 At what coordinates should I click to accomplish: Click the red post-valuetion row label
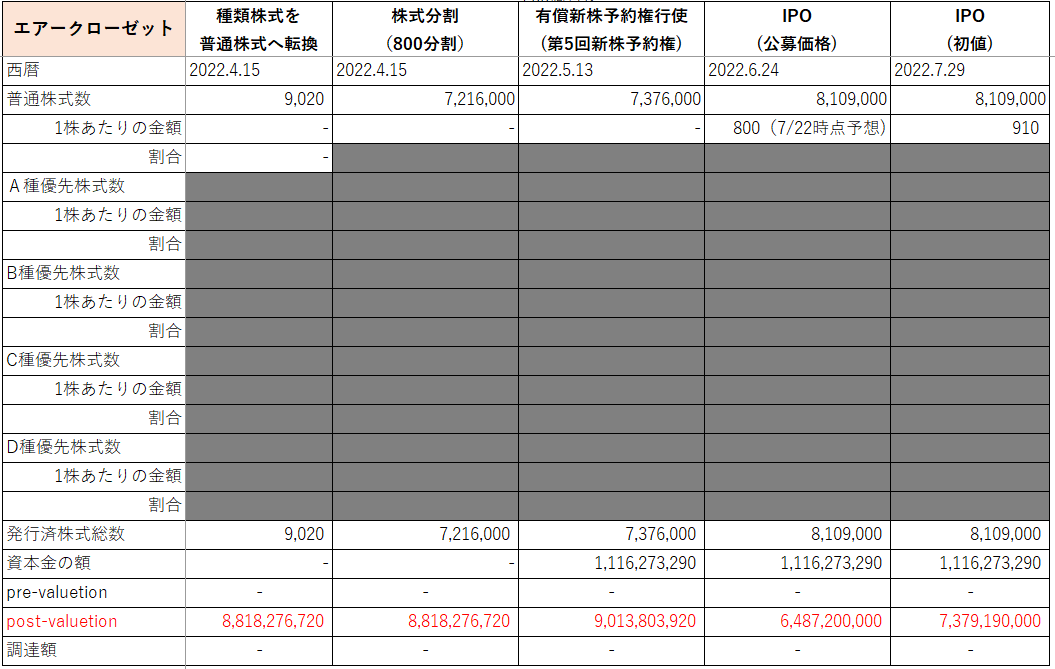point(62,621)
